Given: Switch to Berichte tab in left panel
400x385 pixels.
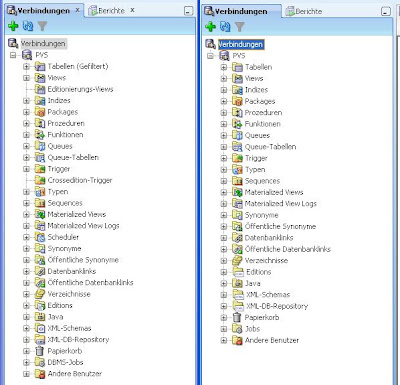Looking at the screenshot, I should coord(111,11).
